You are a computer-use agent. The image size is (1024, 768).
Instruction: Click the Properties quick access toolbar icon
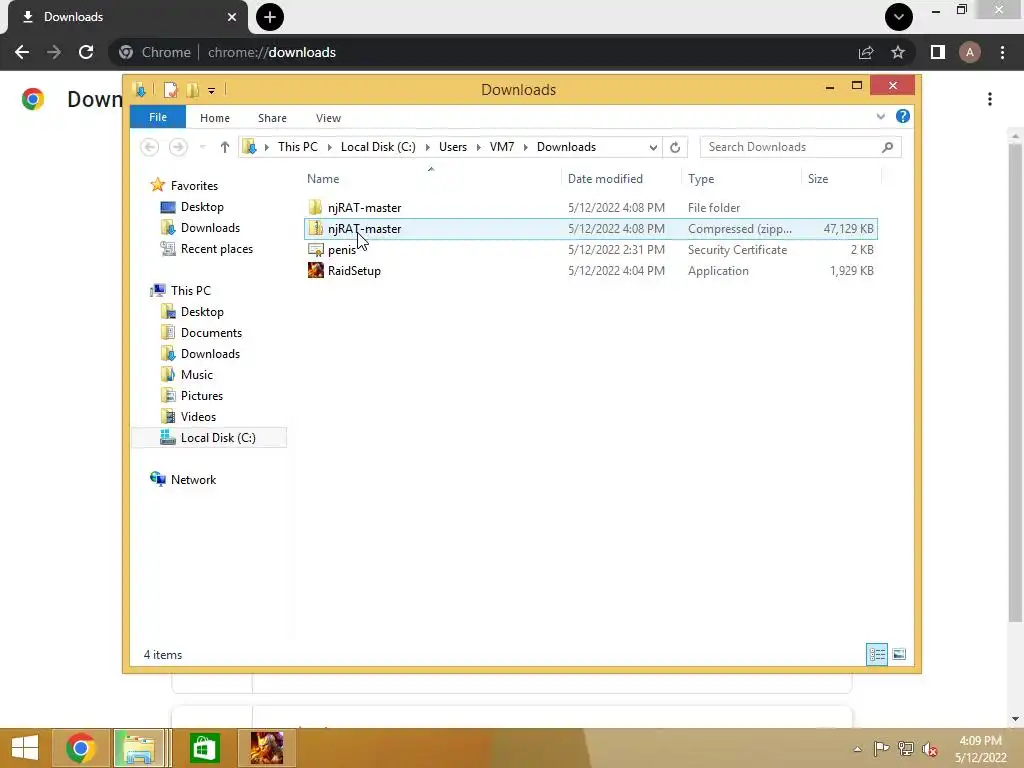(x=170, y=89)
